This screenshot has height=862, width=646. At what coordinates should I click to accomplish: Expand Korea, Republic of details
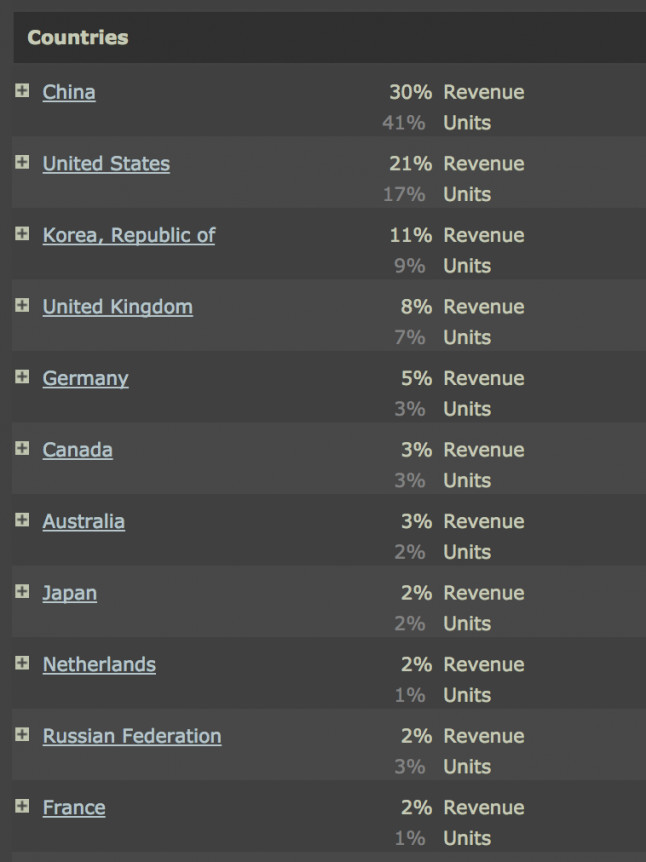tap(22, 234)
